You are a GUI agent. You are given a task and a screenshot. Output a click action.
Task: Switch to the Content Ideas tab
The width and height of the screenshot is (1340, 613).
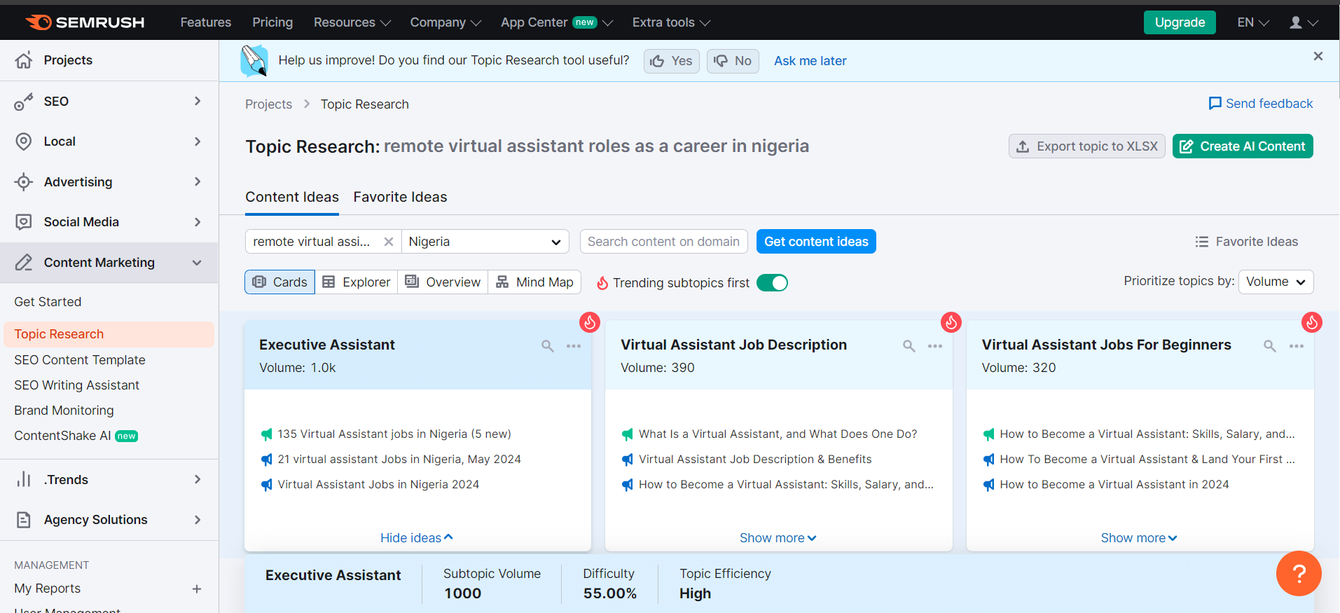(x=292, y=197)
